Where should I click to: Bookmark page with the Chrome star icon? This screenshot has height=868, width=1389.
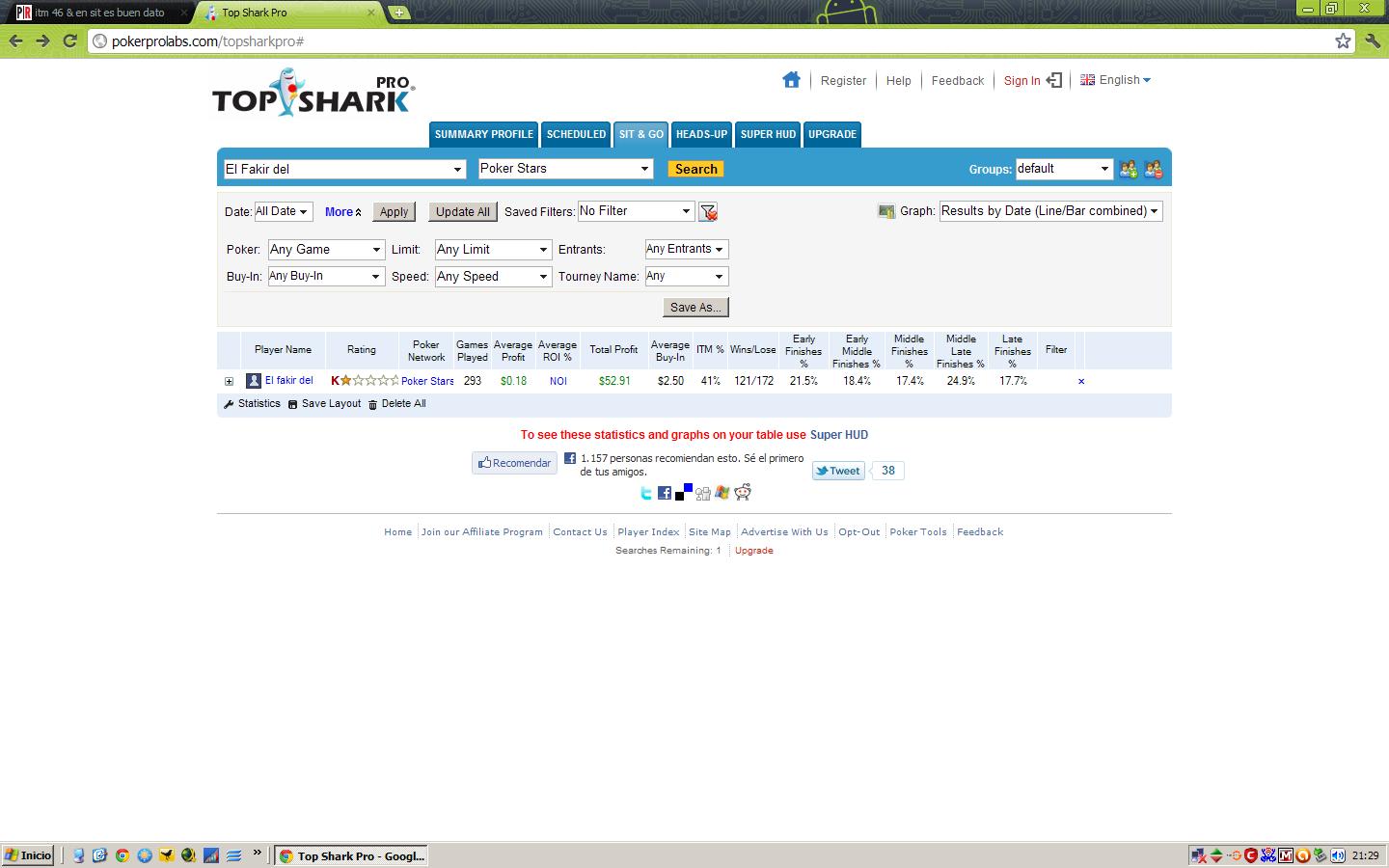coord(1343,41)
